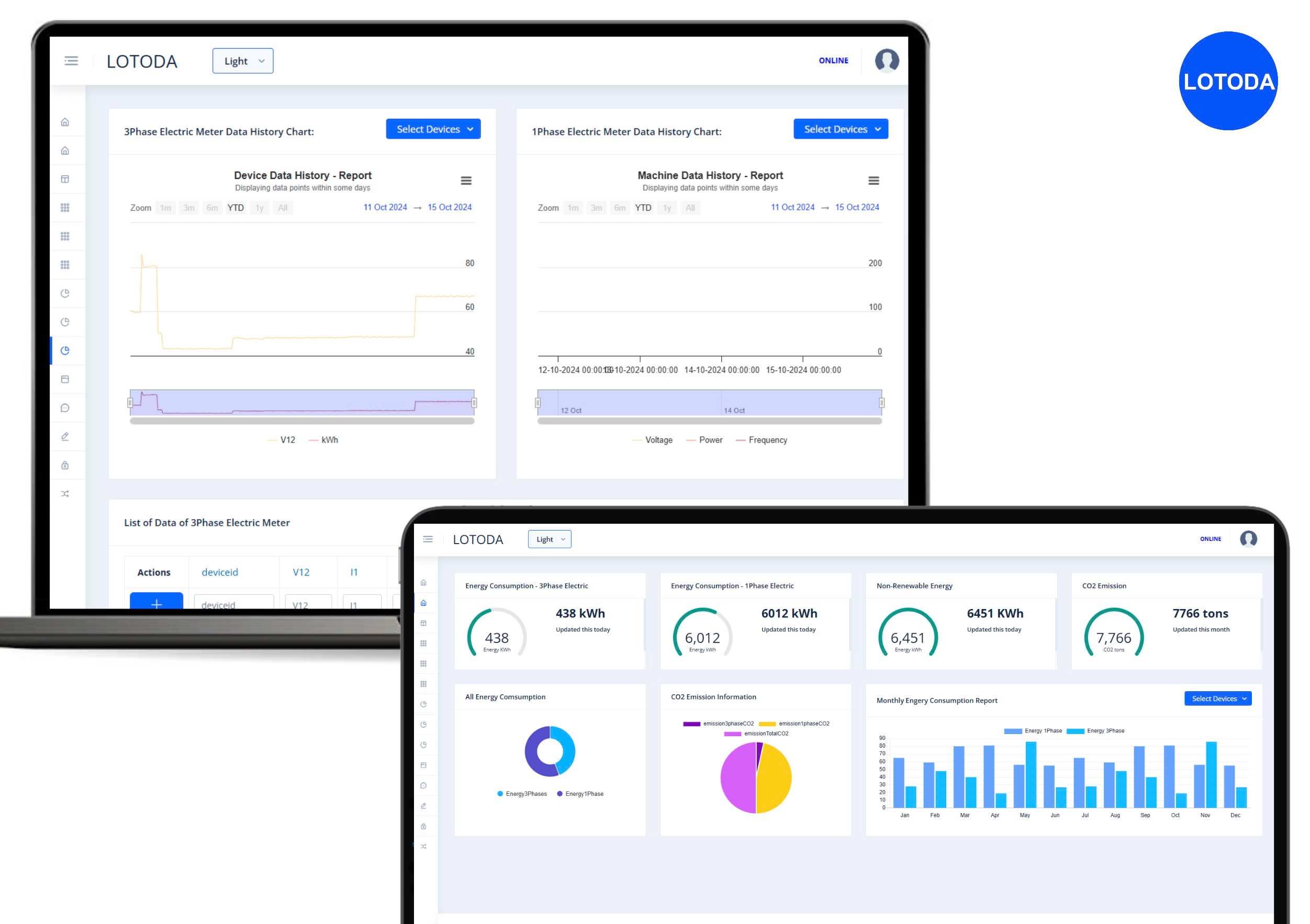Toggle the V12 series in Device chart legend
The width and height of the screenshot is (1310, 924).
click(281, 440)
